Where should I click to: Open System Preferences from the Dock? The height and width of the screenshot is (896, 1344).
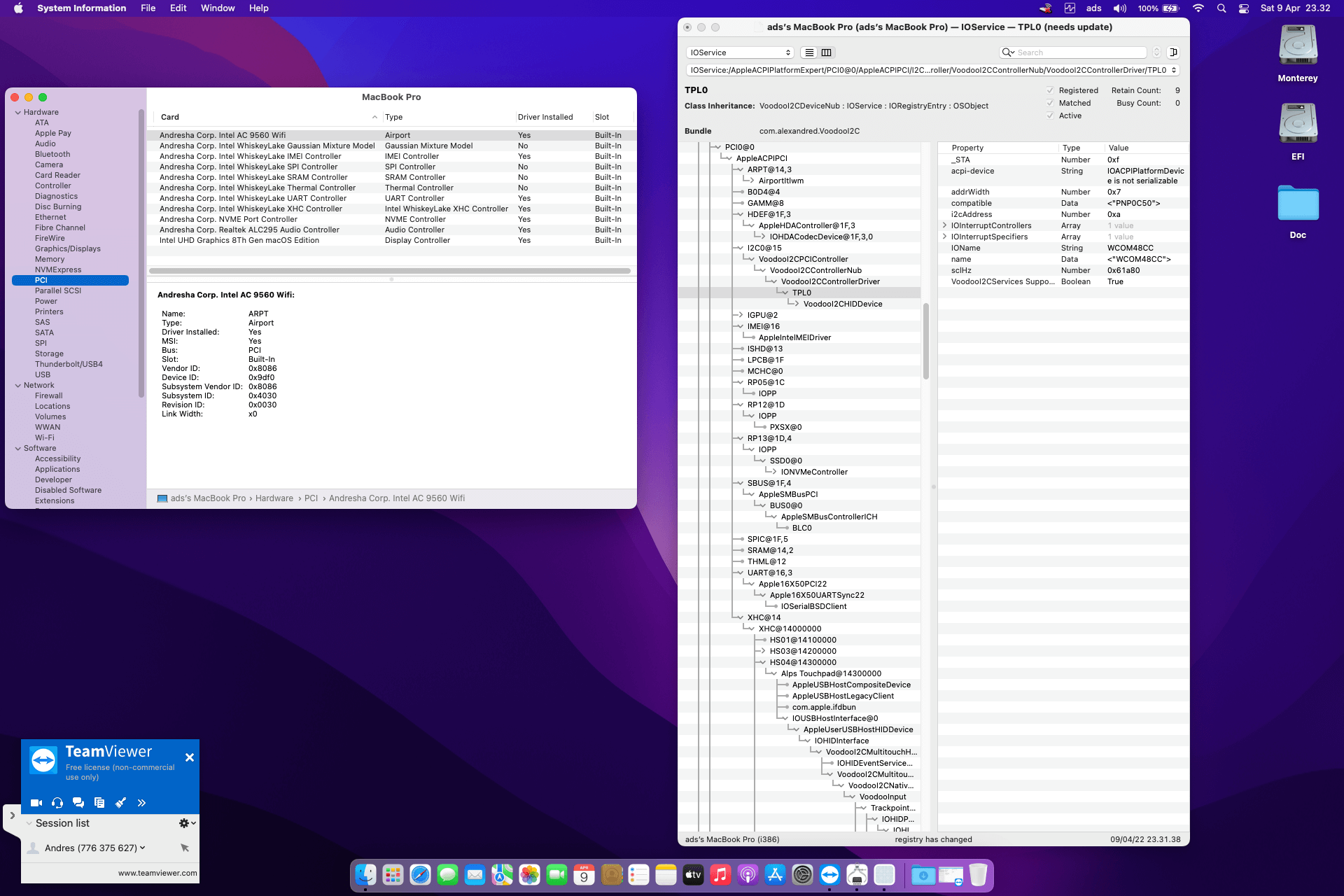pos(802,874)
